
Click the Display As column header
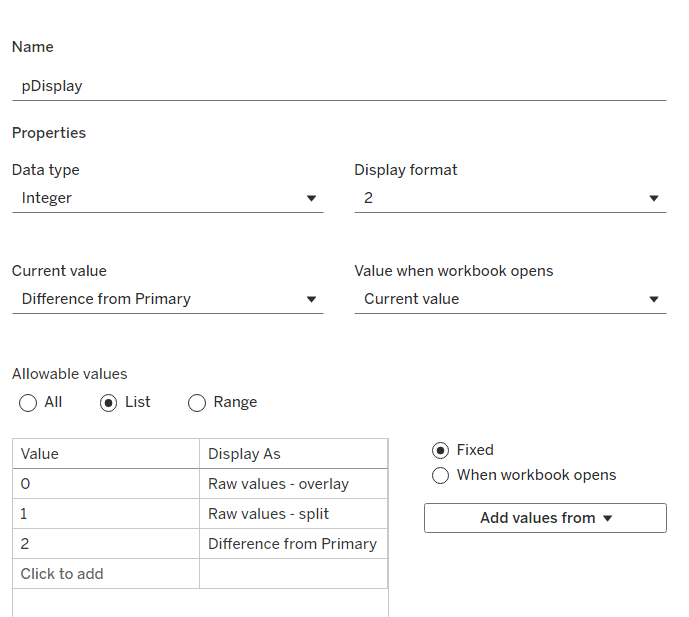(x=293, y=454)
